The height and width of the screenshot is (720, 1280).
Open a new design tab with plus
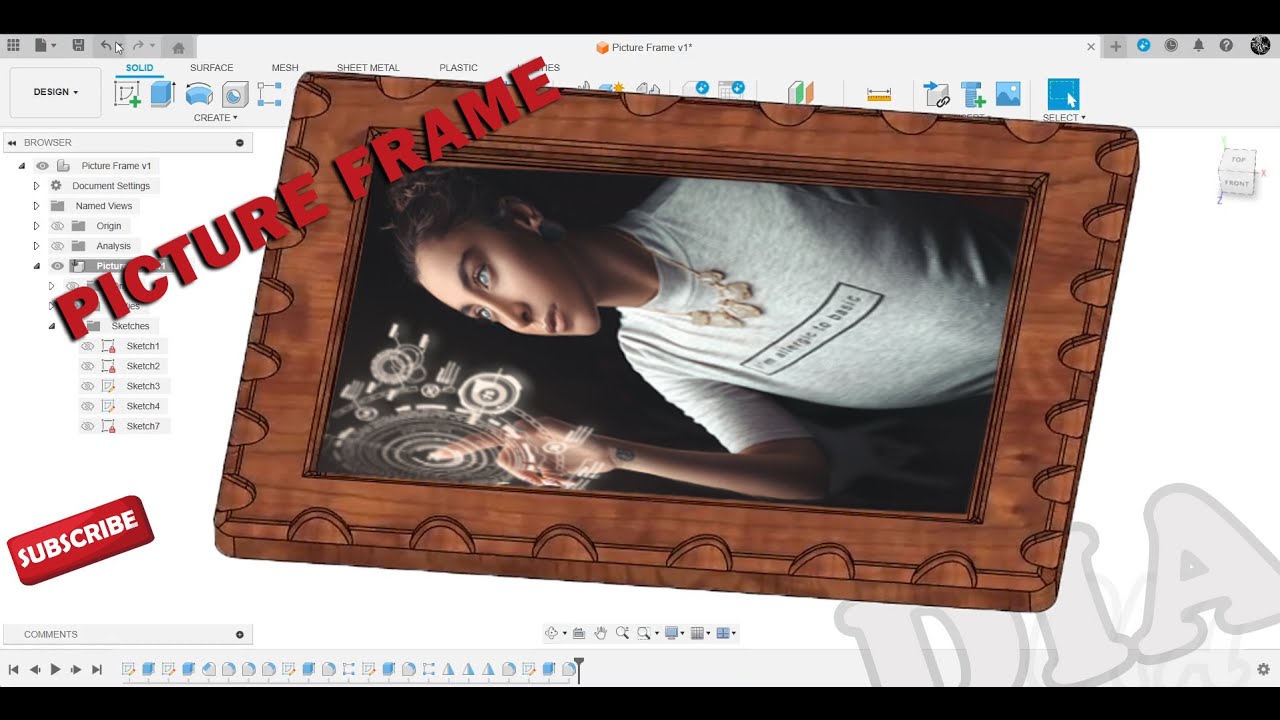tap(1116, 47)
